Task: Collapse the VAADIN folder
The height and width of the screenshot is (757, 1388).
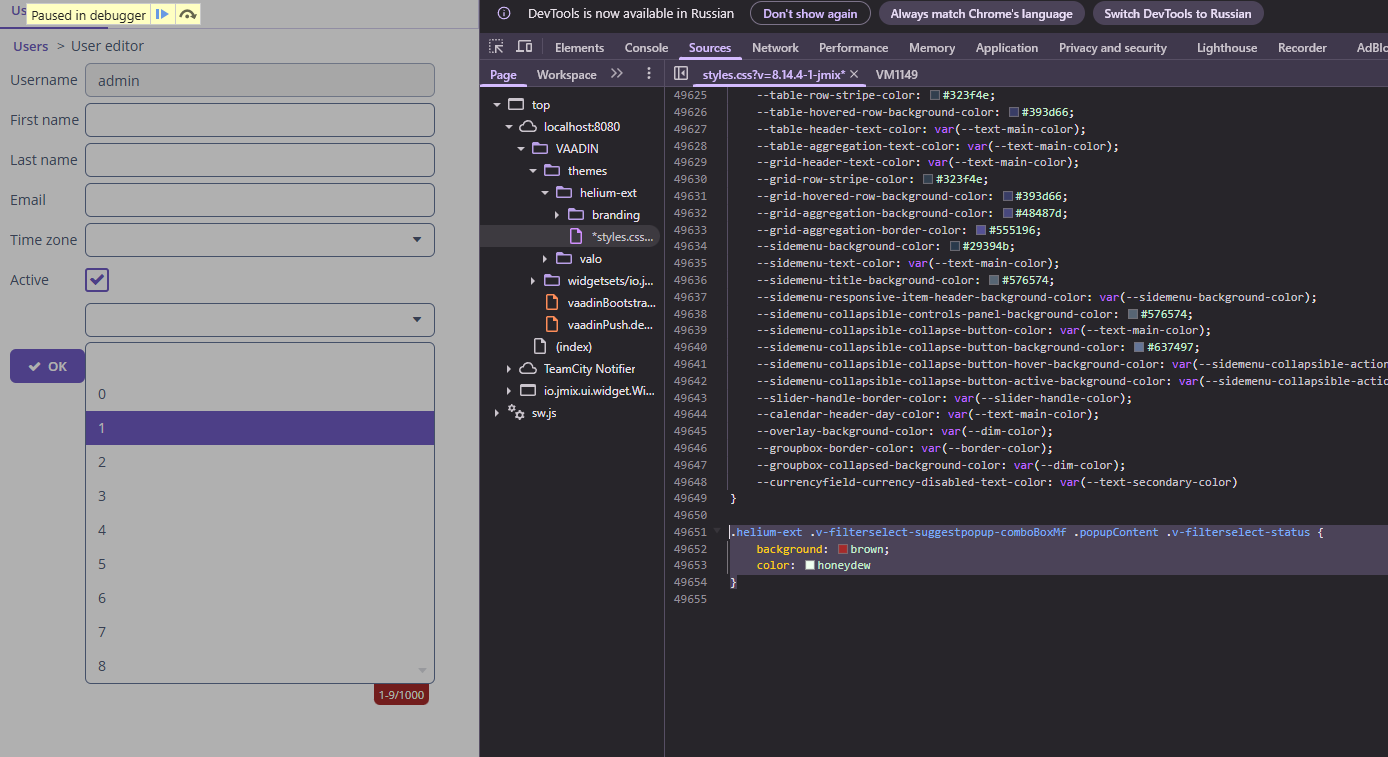Action: [521, 149]
